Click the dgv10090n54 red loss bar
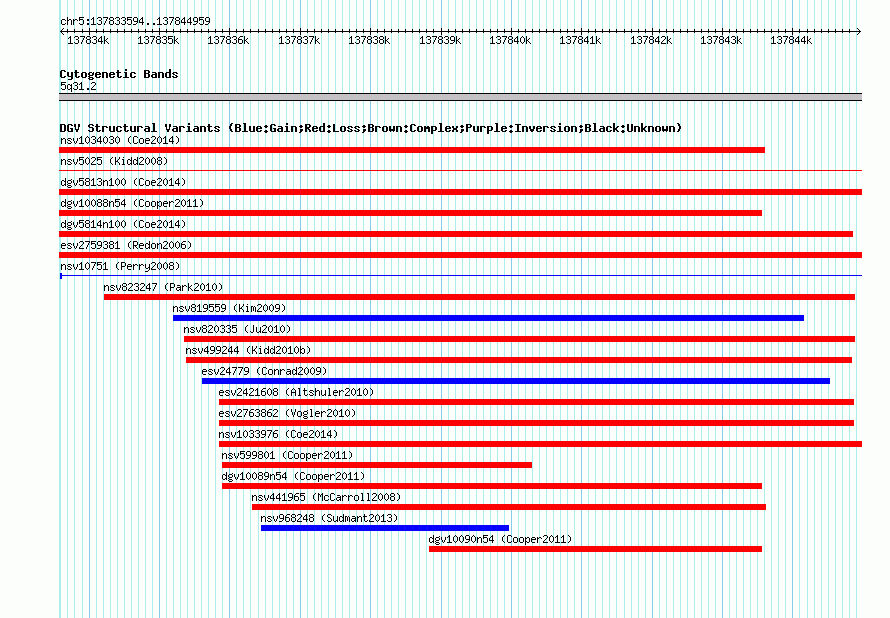Image resolution: width=890 pixels, height=618 pixels. click(595, 549)
